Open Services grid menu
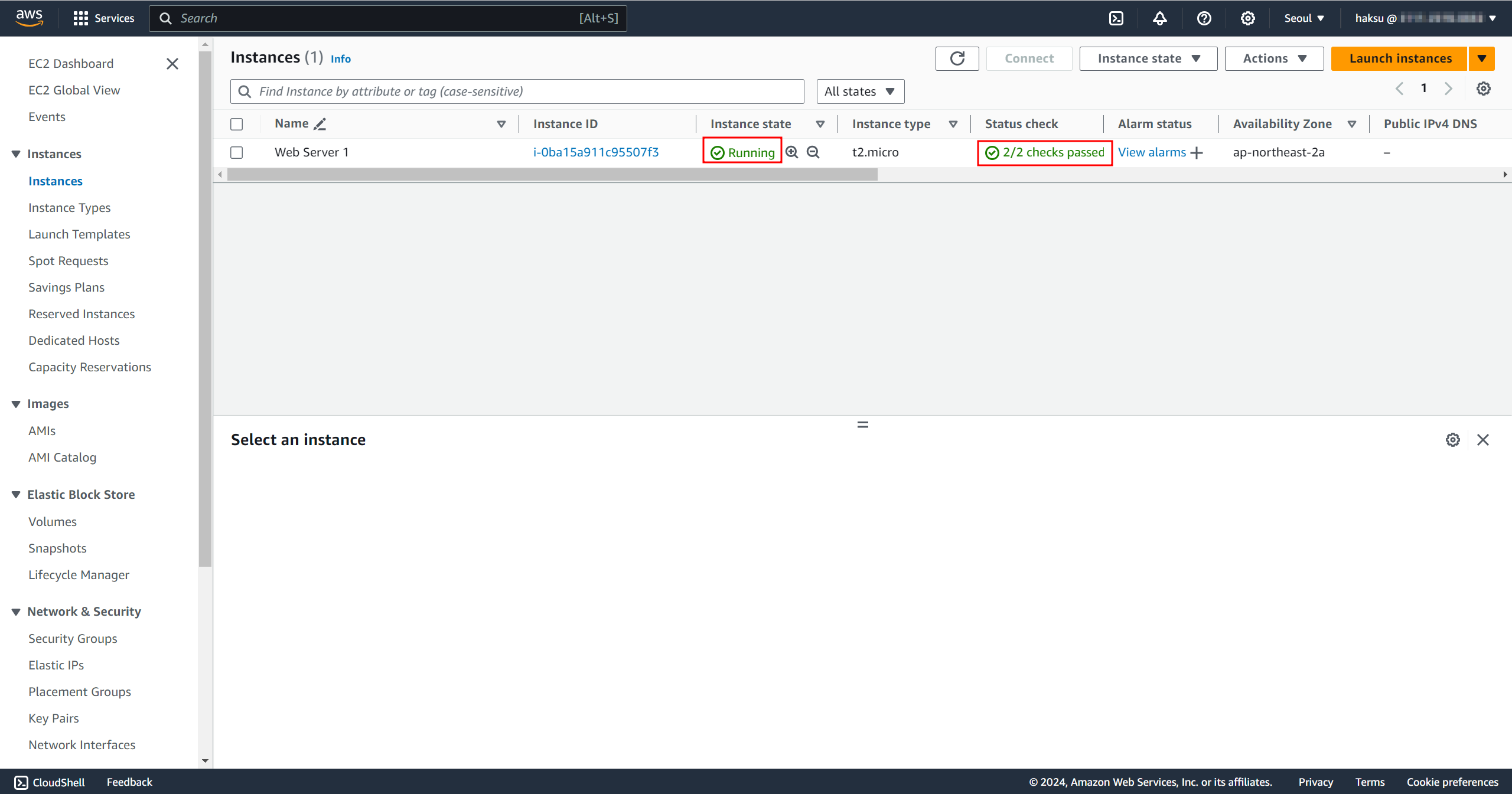Viewport: 1512px width, 794px height. pos(80,18)
